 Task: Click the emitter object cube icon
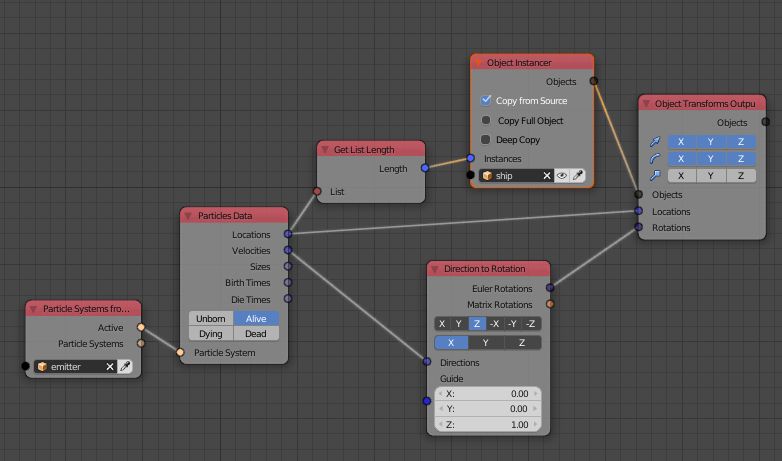42,367
